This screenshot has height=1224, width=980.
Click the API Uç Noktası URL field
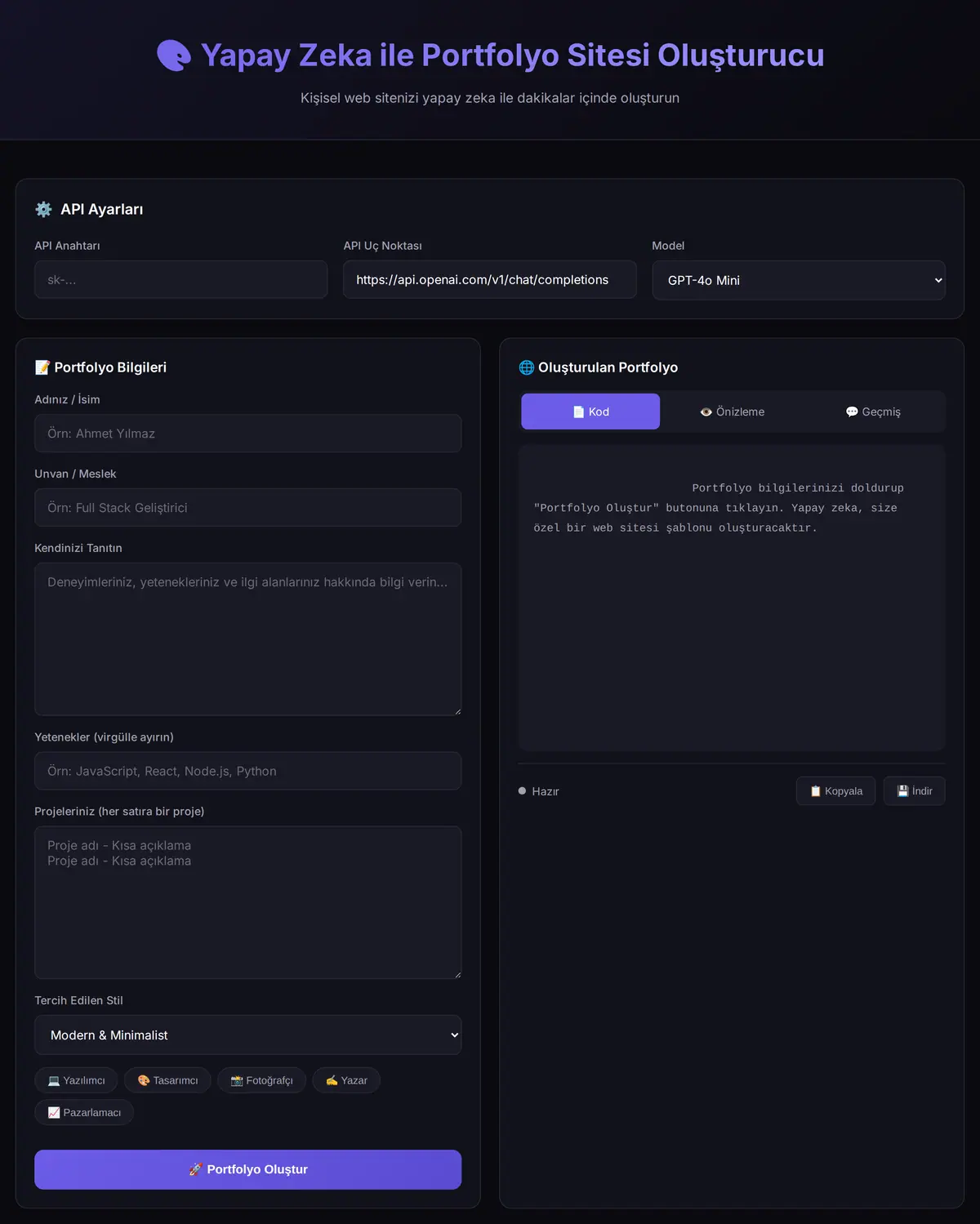point(490,279)
